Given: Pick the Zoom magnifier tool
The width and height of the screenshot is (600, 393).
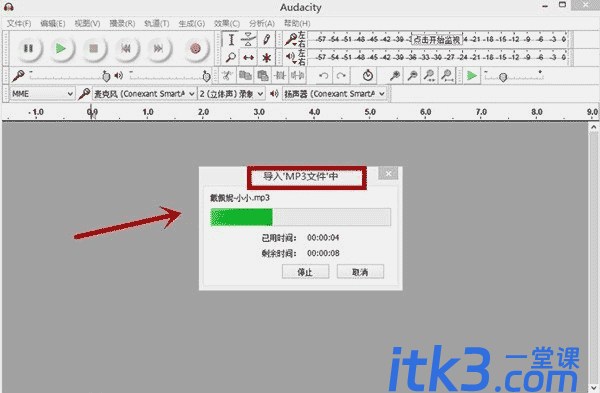Looking at the screenshot, I should (231, 57).
